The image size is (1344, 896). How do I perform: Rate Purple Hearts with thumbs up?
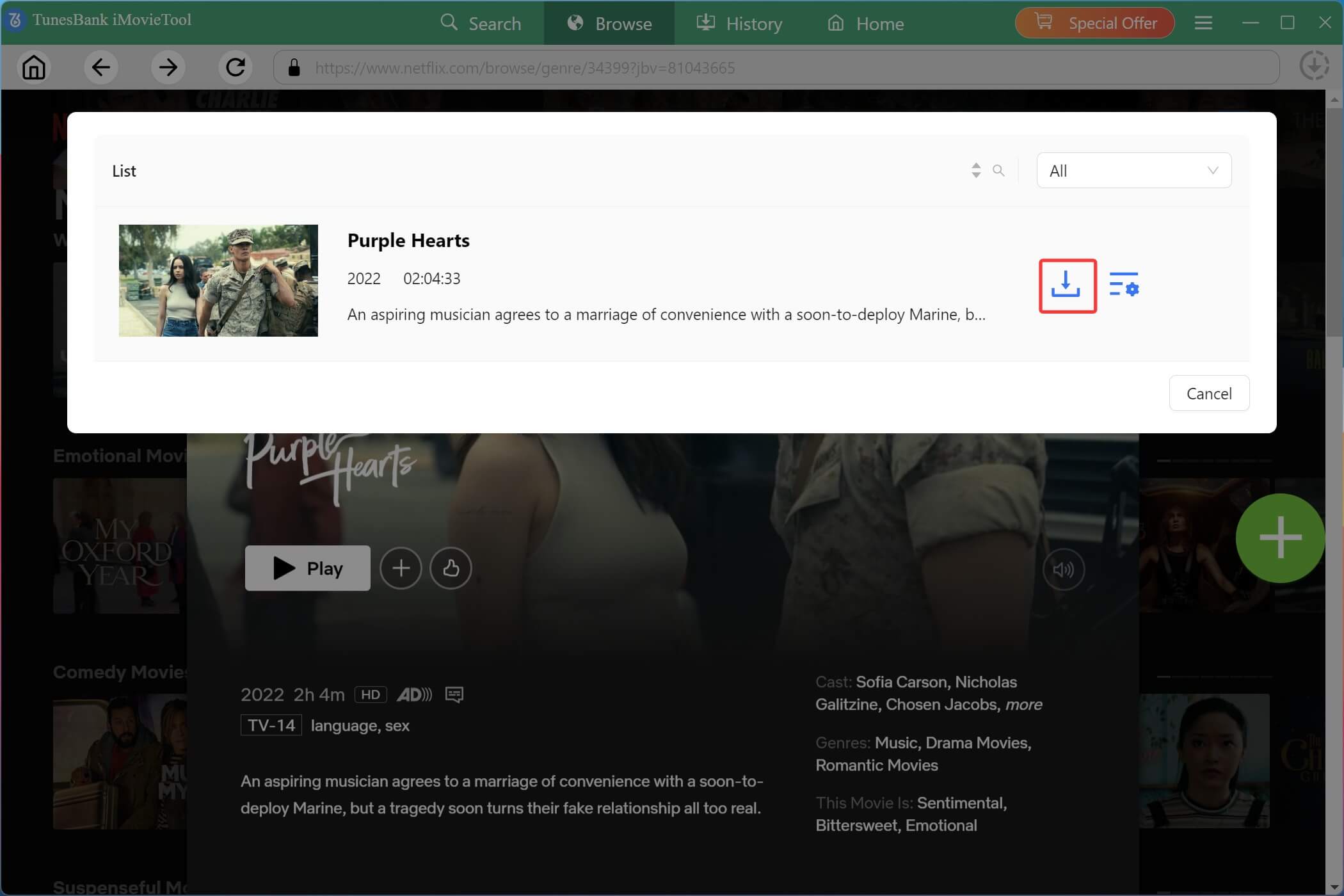pos(451,568)
